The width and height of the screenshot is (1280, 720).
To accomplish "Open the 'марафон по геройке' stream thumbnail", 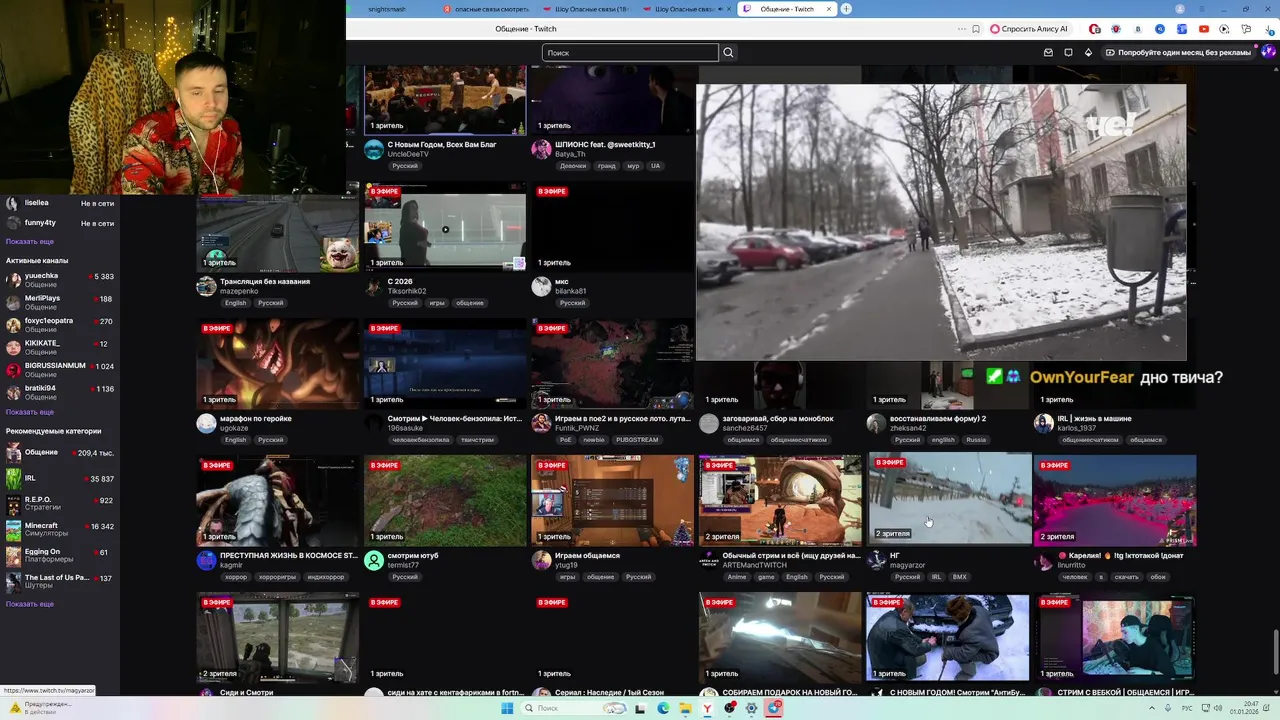I will pos(278,364).
